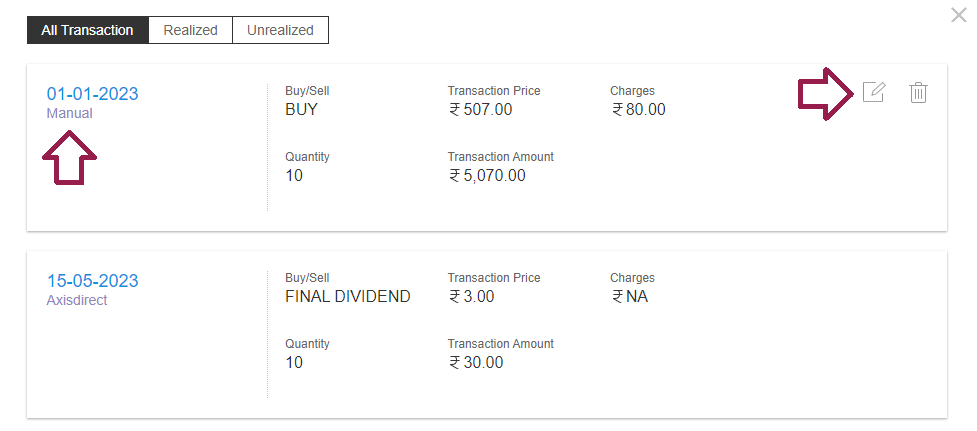Click the ₹NA charges value
This screenshot has height=431, width=977.
tap(630, 296)
